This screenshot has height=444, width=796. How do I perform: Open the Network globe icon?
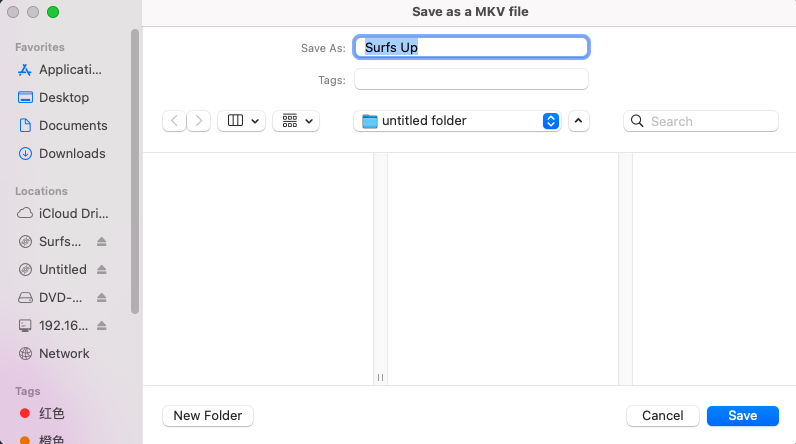(25, 353)
